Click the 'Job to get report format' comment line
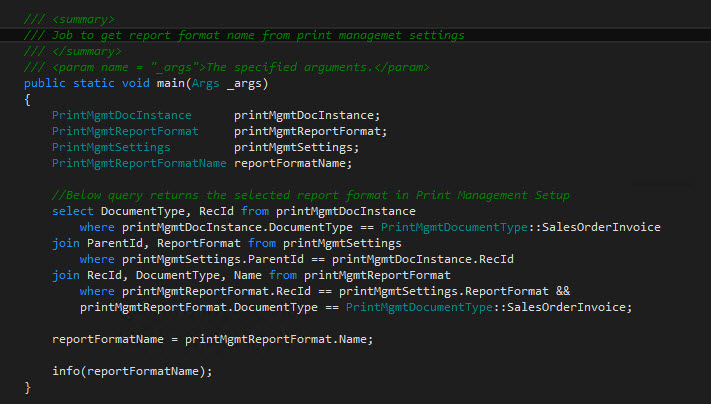This screenshot has height=404, width=711. point(248,35)
